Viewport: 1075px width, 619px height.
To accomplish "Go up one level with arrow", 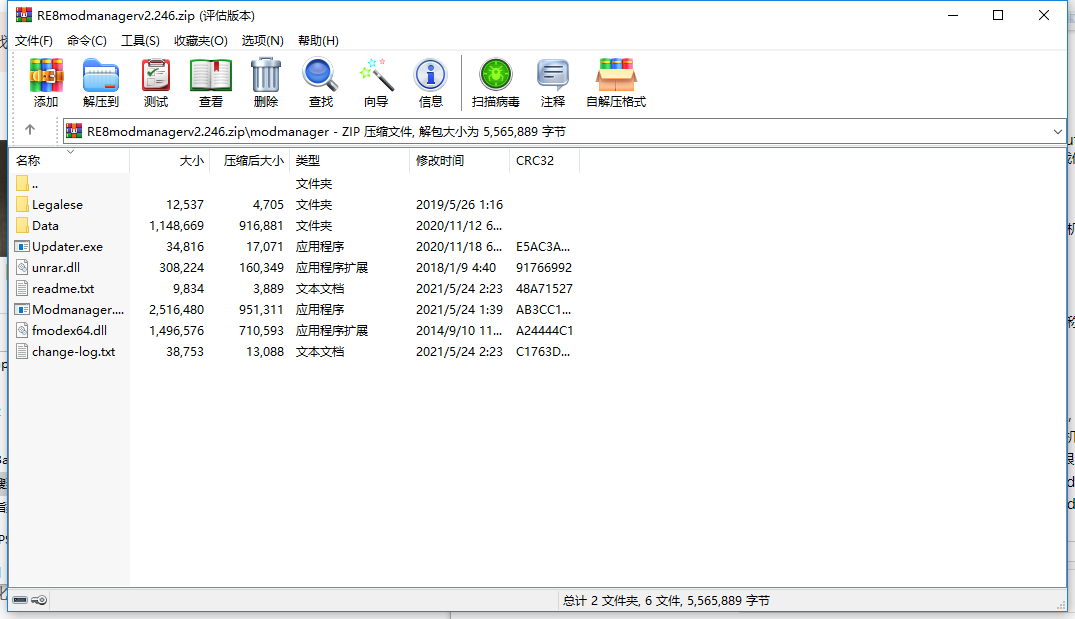I will pyautogui.click(x=29, y=130).
